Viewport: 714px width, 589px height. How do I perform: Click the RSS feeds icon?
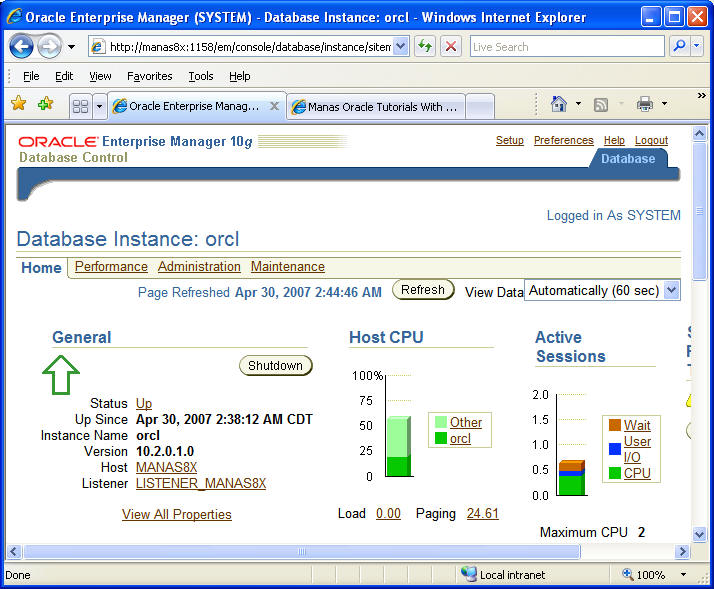point(601,105)
